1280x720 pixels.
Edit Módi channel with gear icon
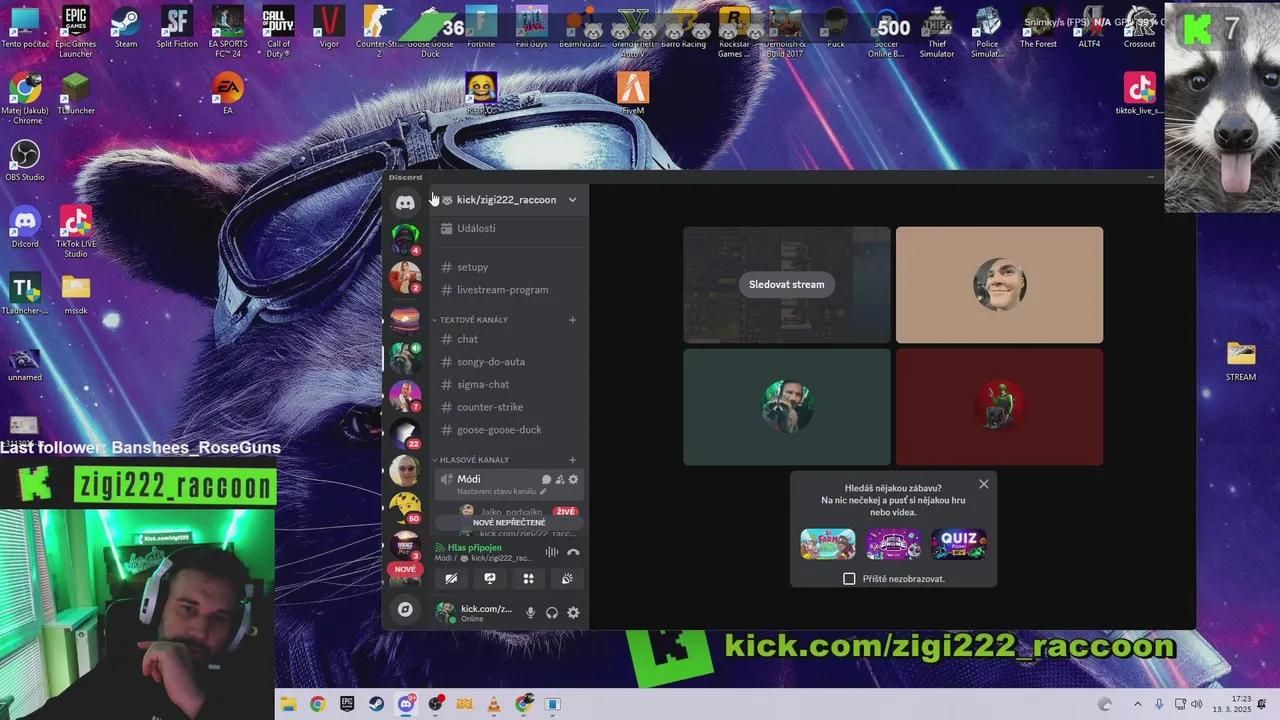[573, 480]
